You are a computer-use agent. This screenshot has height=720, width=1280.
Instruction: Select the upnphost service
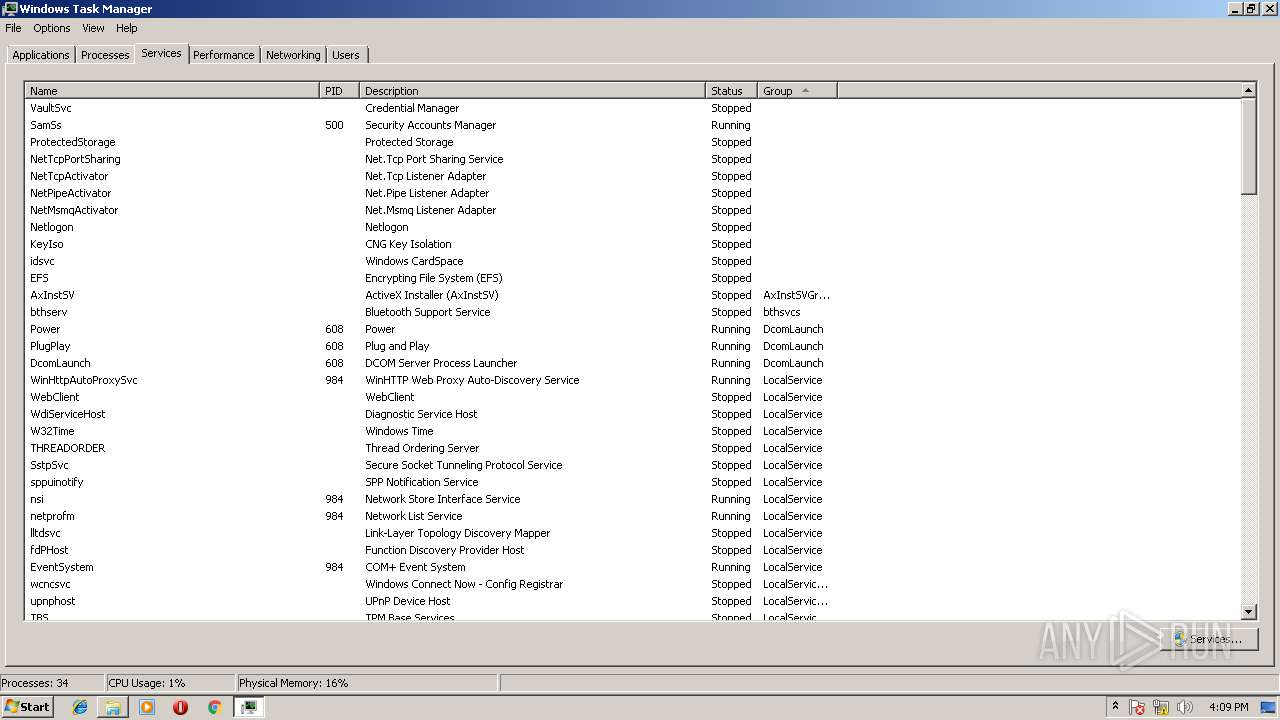coord(53,601)
